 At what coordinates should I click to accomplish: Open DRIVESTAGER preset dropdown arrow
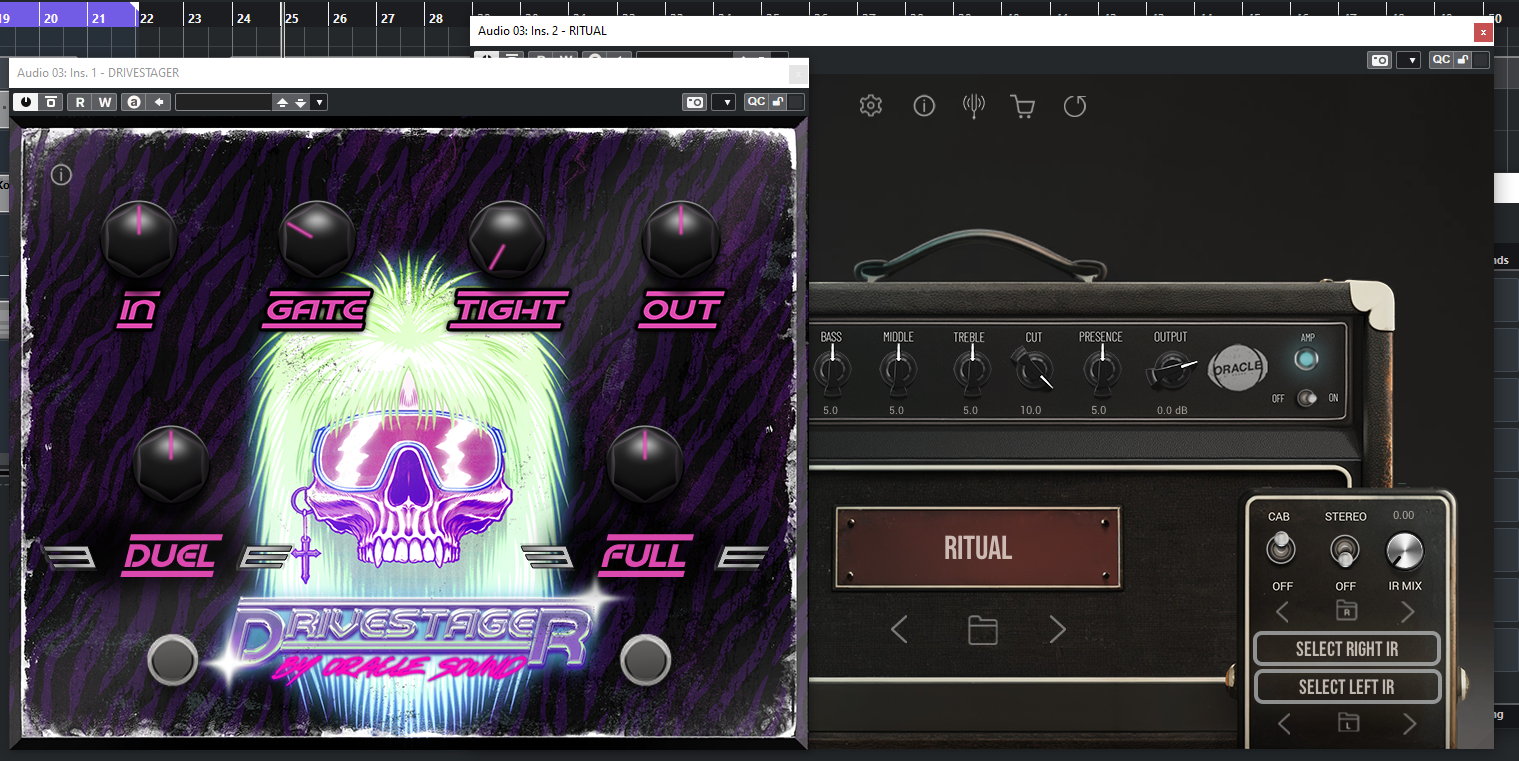point(319,102)
